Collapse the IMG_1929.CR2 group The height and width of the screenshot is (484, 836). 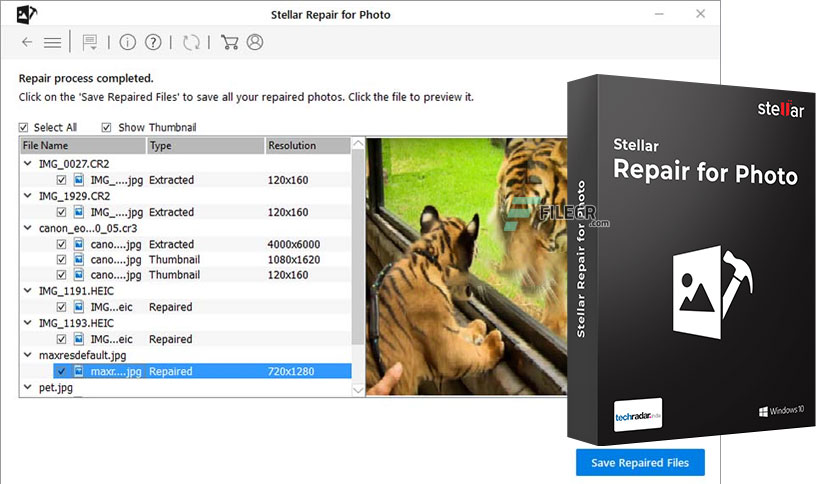tap(28, 196)
